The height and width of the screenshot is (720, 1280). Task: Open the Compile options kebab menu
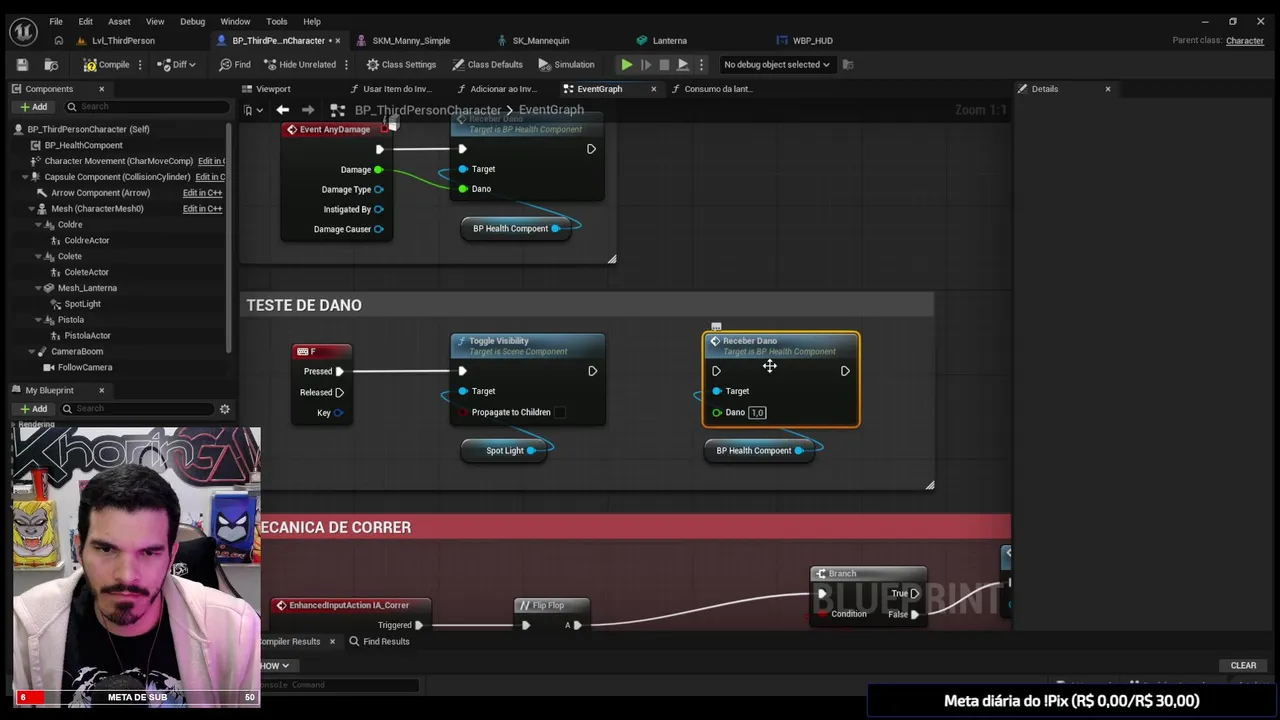point(140,64)
